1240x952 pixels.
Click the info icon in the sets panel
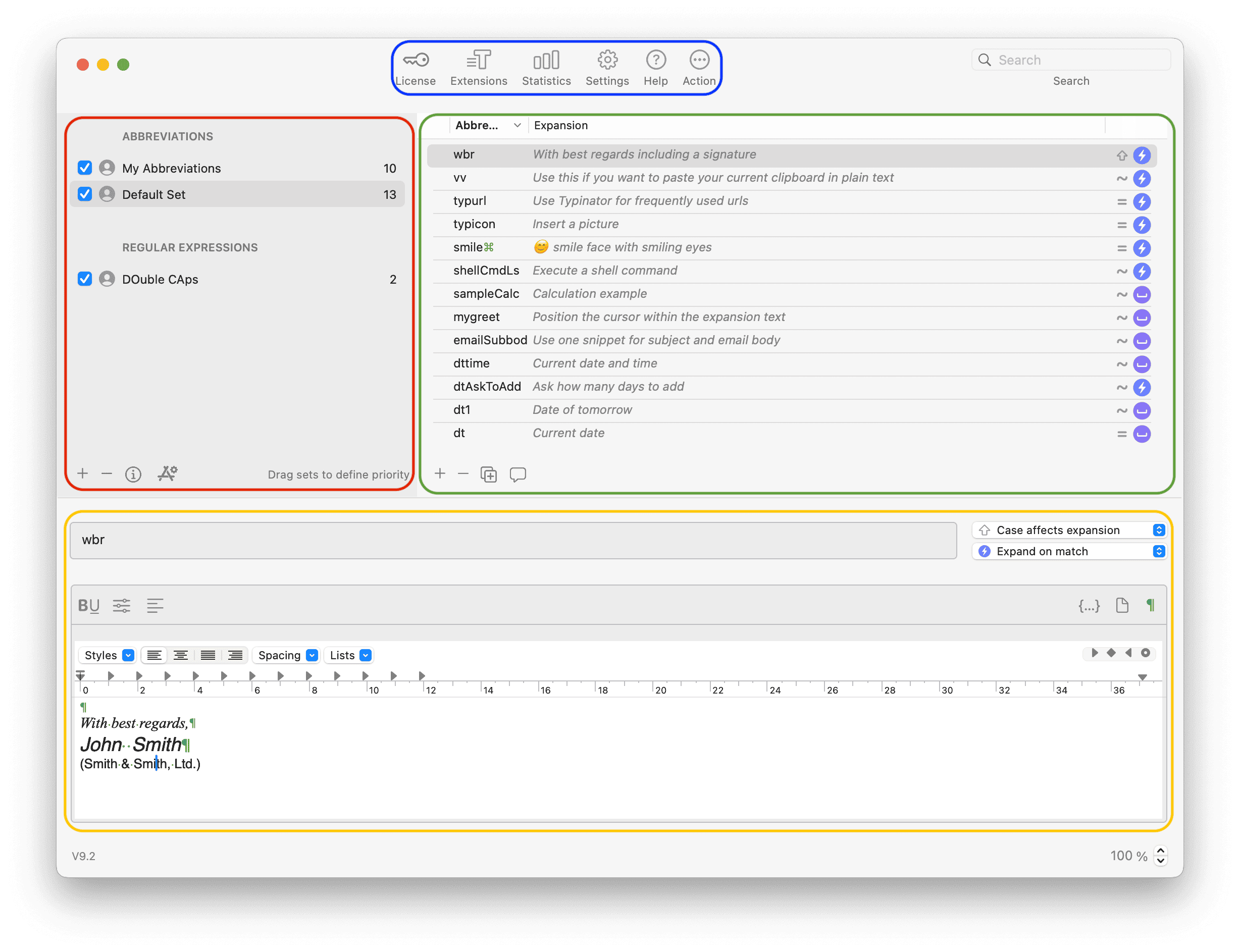pos(133,474)
